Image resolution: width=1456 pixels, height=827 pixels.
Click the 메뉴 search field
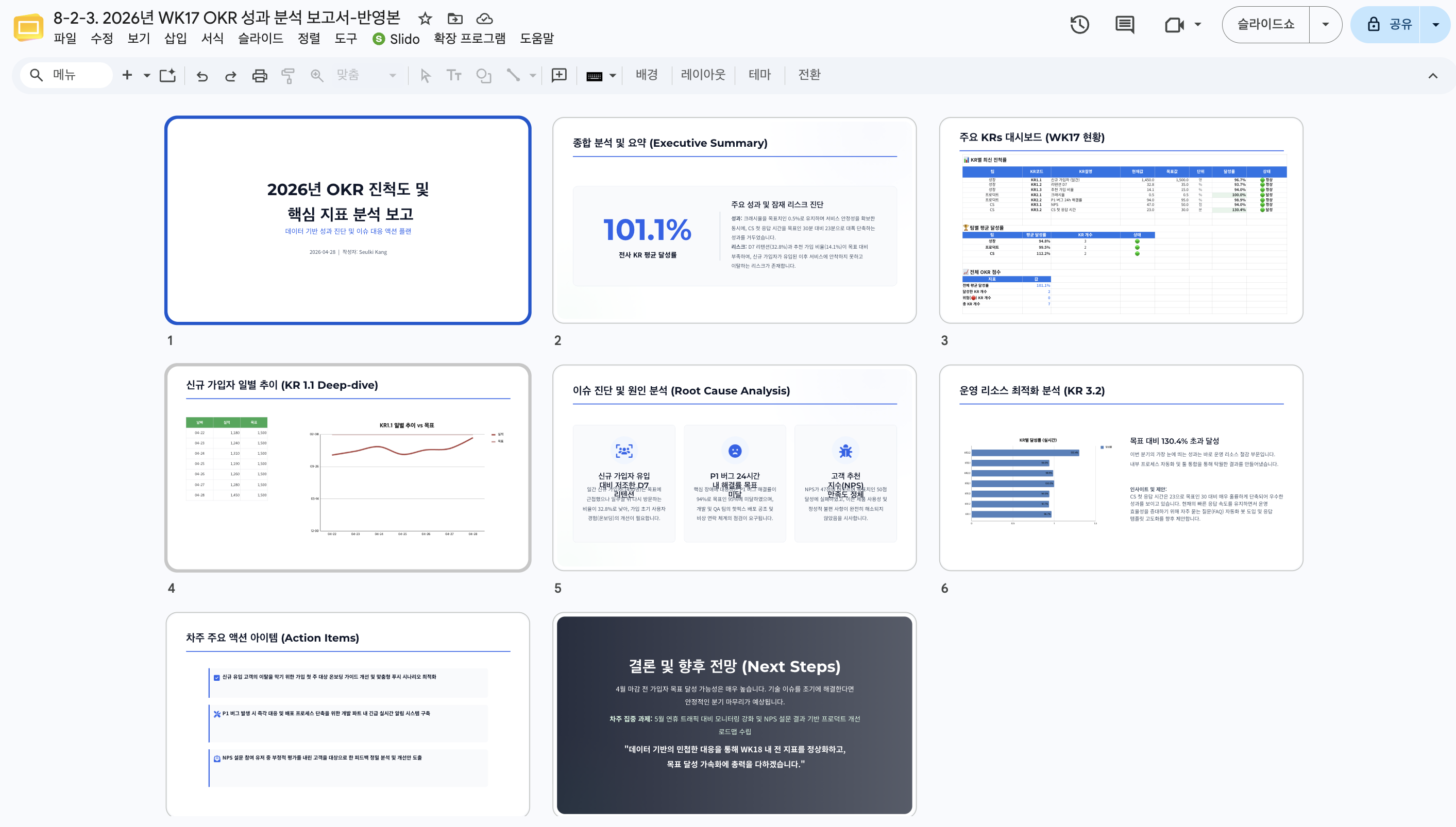[66, 75]
